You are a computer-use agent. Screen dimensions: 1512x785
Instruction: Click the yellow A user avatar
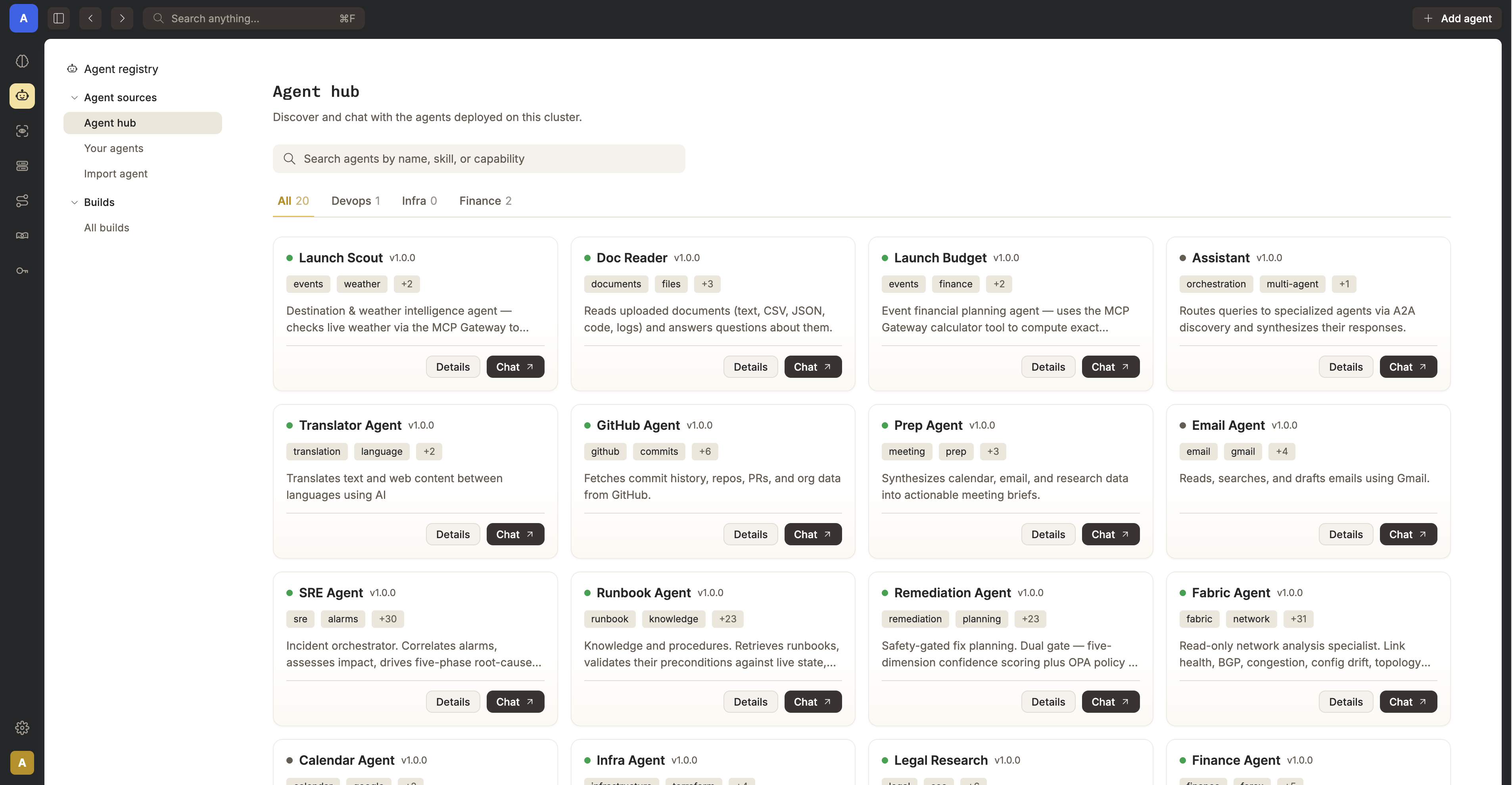(x=22, y=763)
